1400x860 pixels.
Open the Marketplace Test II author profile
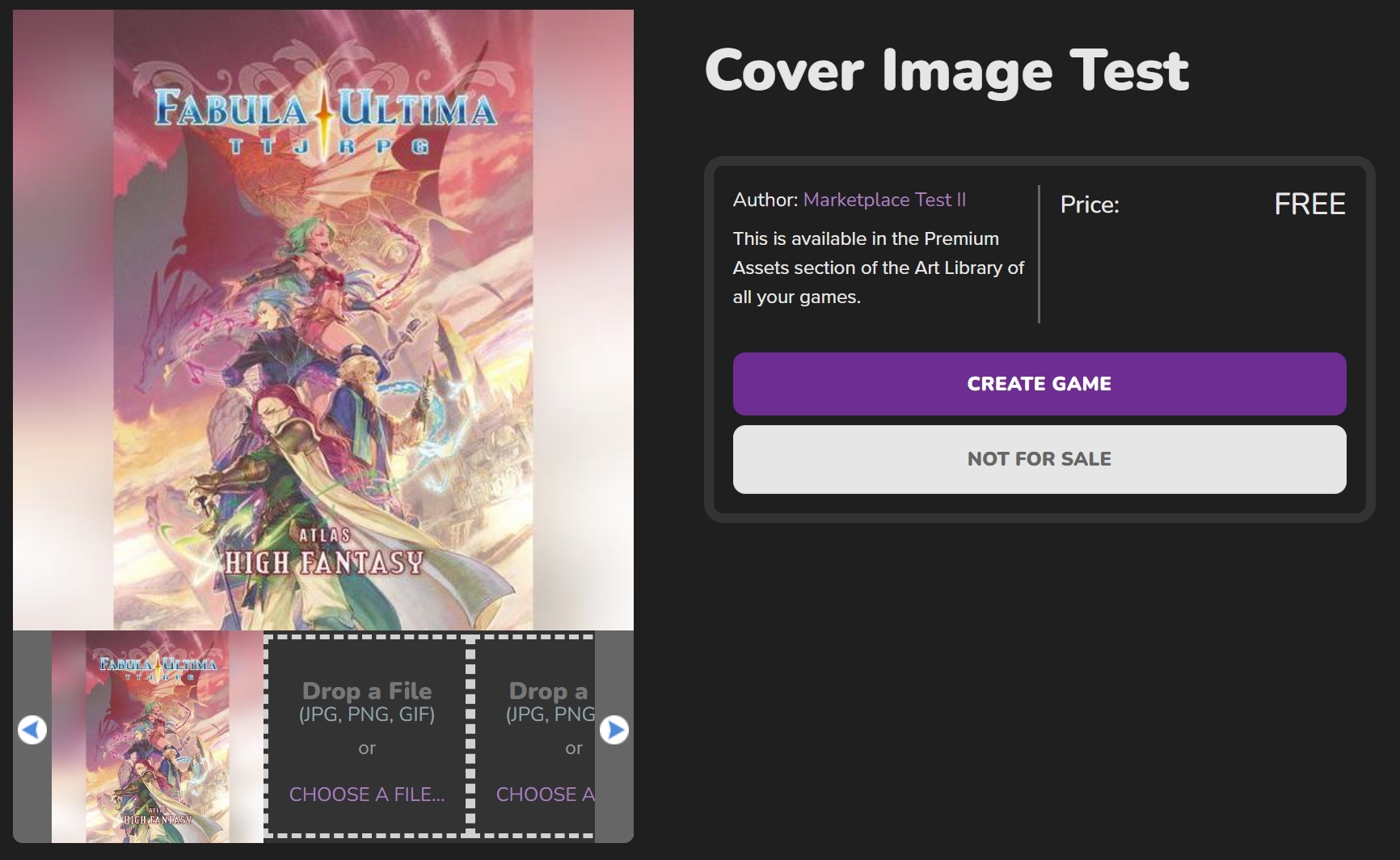click(883, 200)
